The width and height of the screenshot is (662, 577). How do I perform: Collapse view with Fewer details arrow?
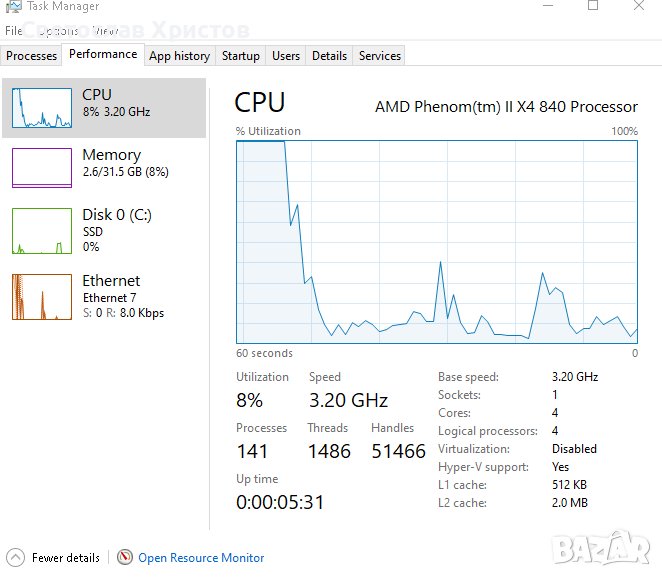point(15,558)
